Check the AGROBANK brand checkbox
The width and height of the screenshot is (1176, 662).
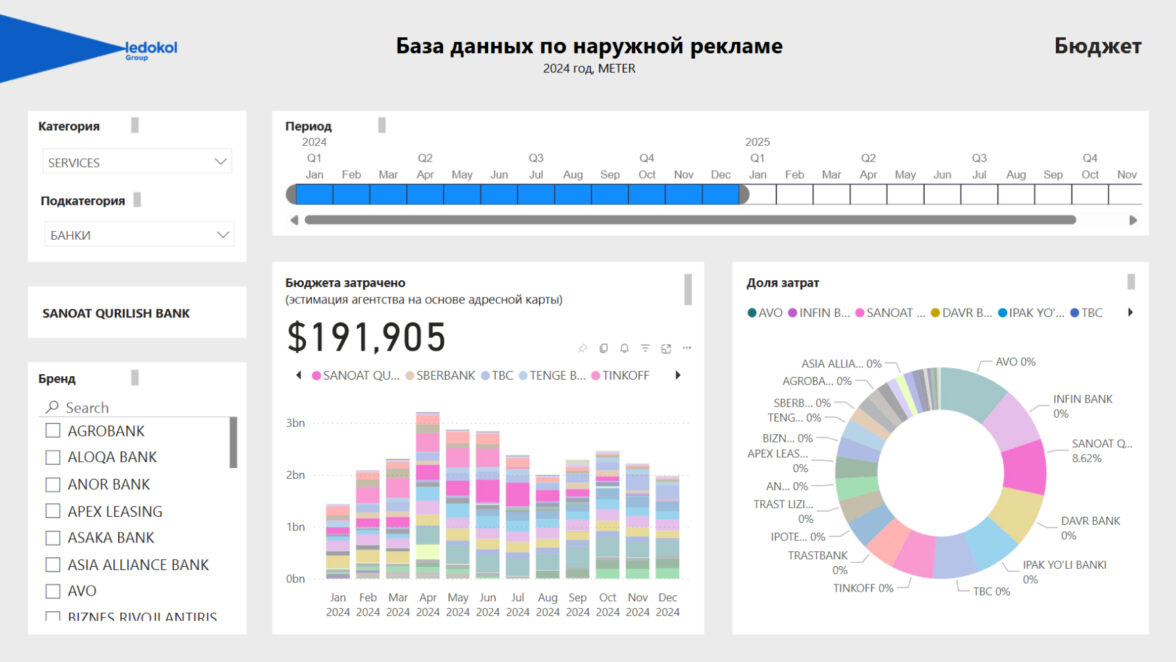[x=53, y=431]
